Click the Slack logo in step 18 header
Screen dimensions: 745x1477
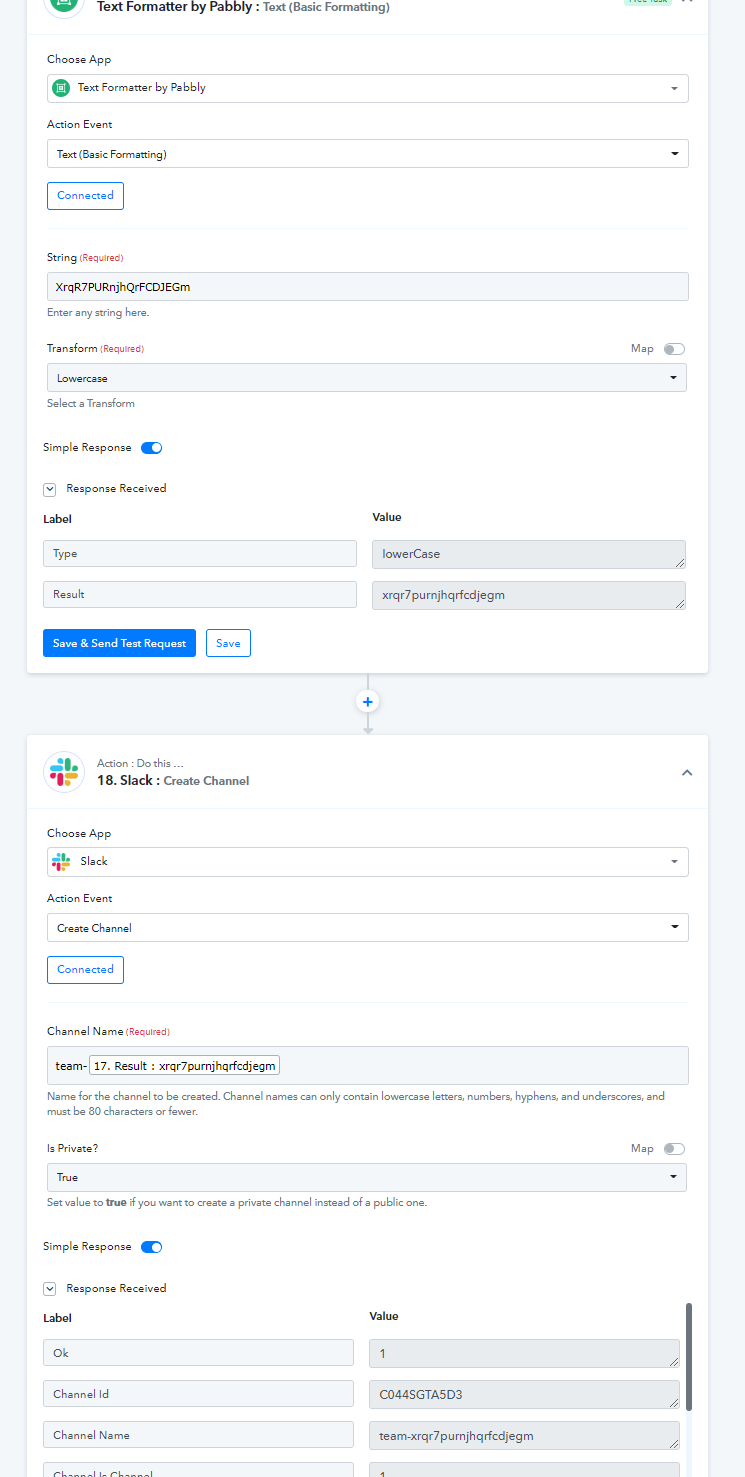64,772
